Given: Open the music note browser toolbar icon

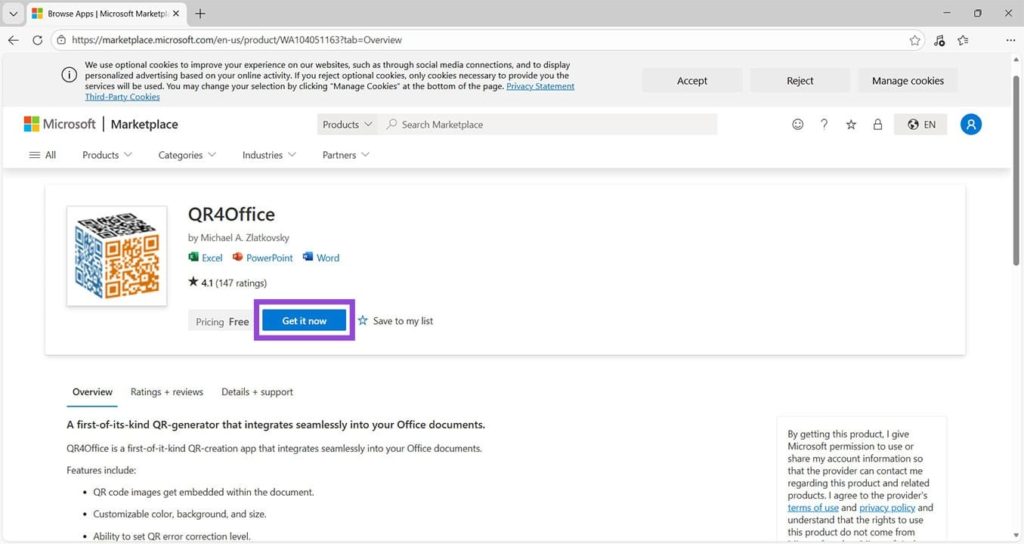Looking at the screenshot, I should click(x=939, y=40).
